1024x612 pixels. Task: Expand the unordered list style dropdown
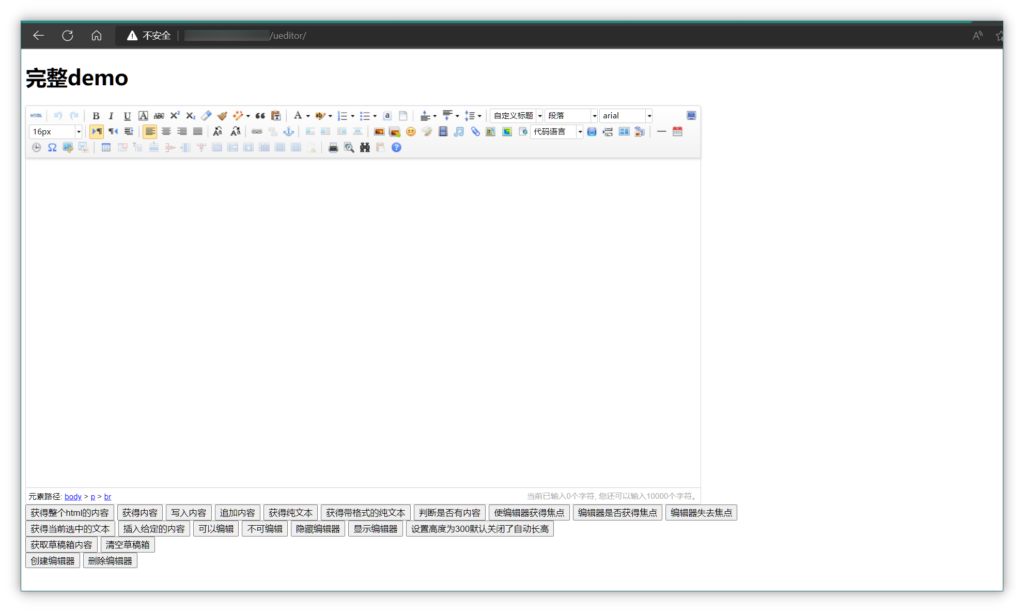(x=375, y=116)
